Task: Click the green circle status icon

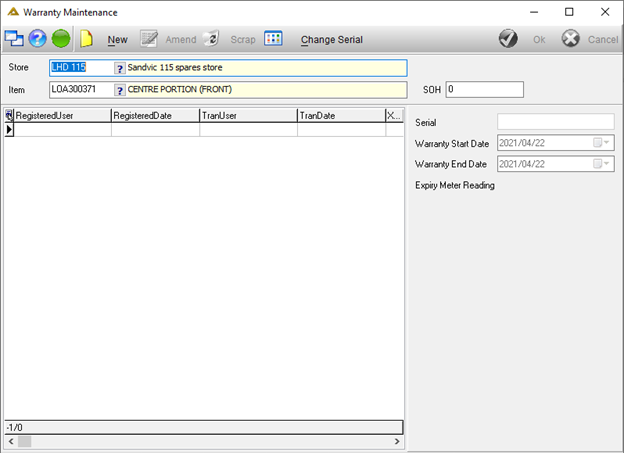Action: click(x=61, y=39)
